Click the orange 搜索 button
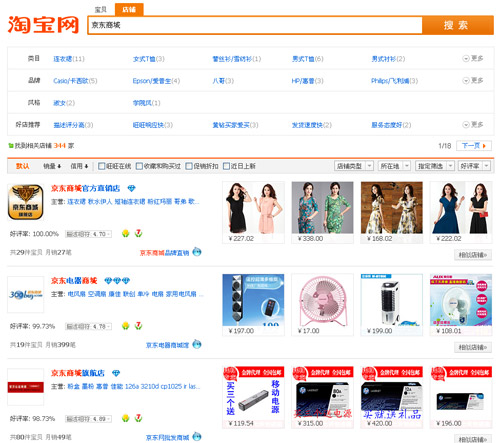This screenshot has width=500, height=443. 458,25
